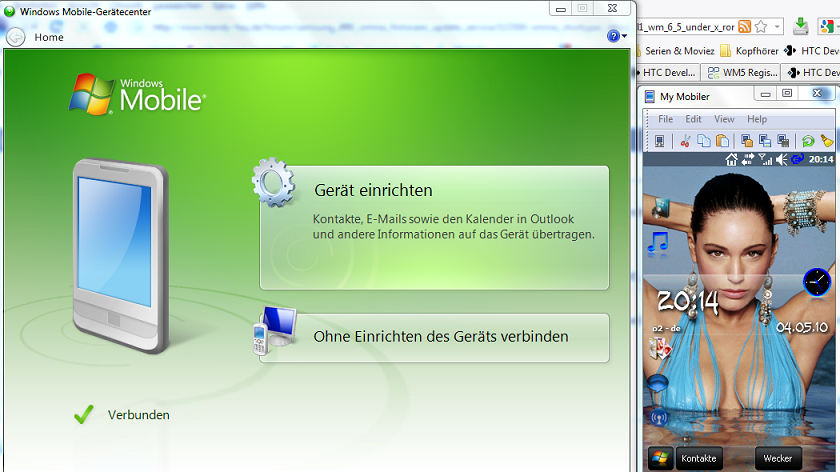This screenshot has width=840, height=472.
Task: Click the Back arrow in Gerätecenter
Action: [16, 37]
